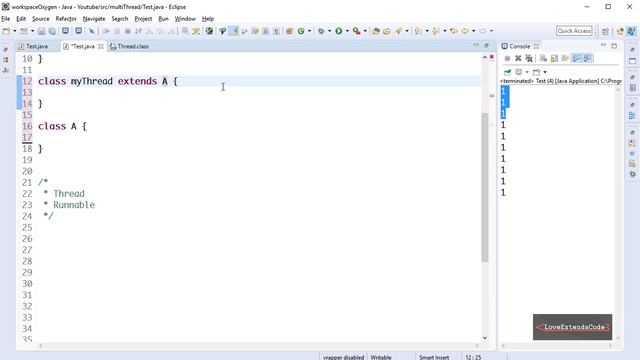The height and width of the screenshot is (360, 640).
Task: Open the Debug button dropdown arrow
Action: (329, 31)
